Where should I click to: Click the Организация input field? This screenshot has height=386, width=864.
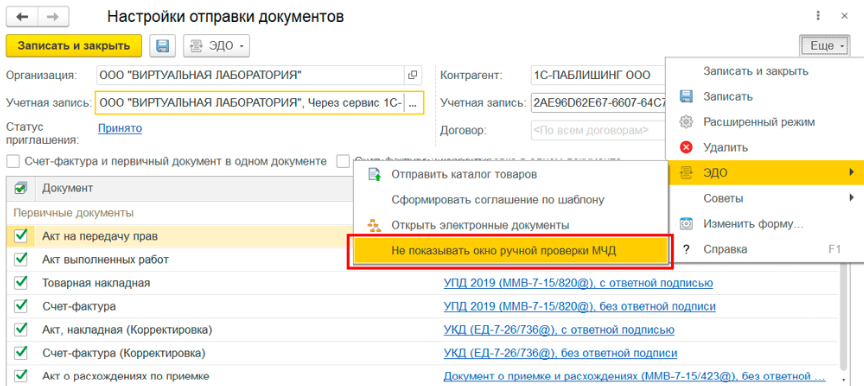pyautogui.click(x=250, y=75)
